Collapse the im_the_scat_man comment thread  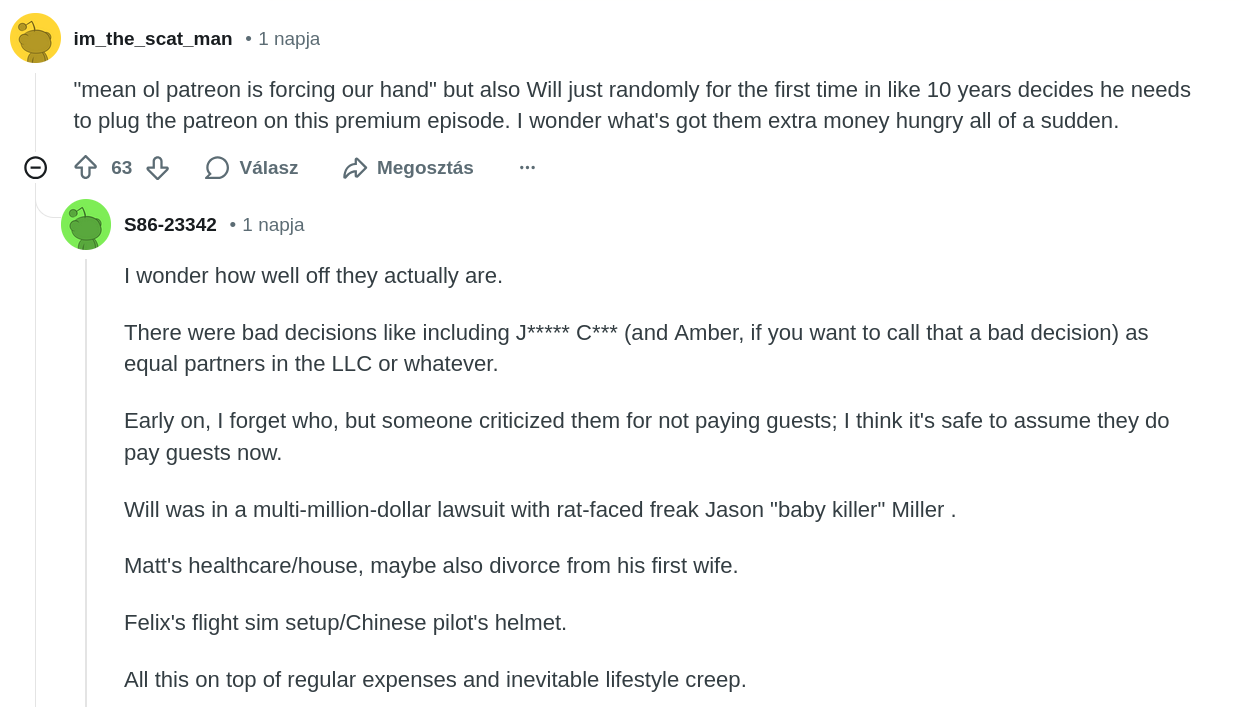35,168
